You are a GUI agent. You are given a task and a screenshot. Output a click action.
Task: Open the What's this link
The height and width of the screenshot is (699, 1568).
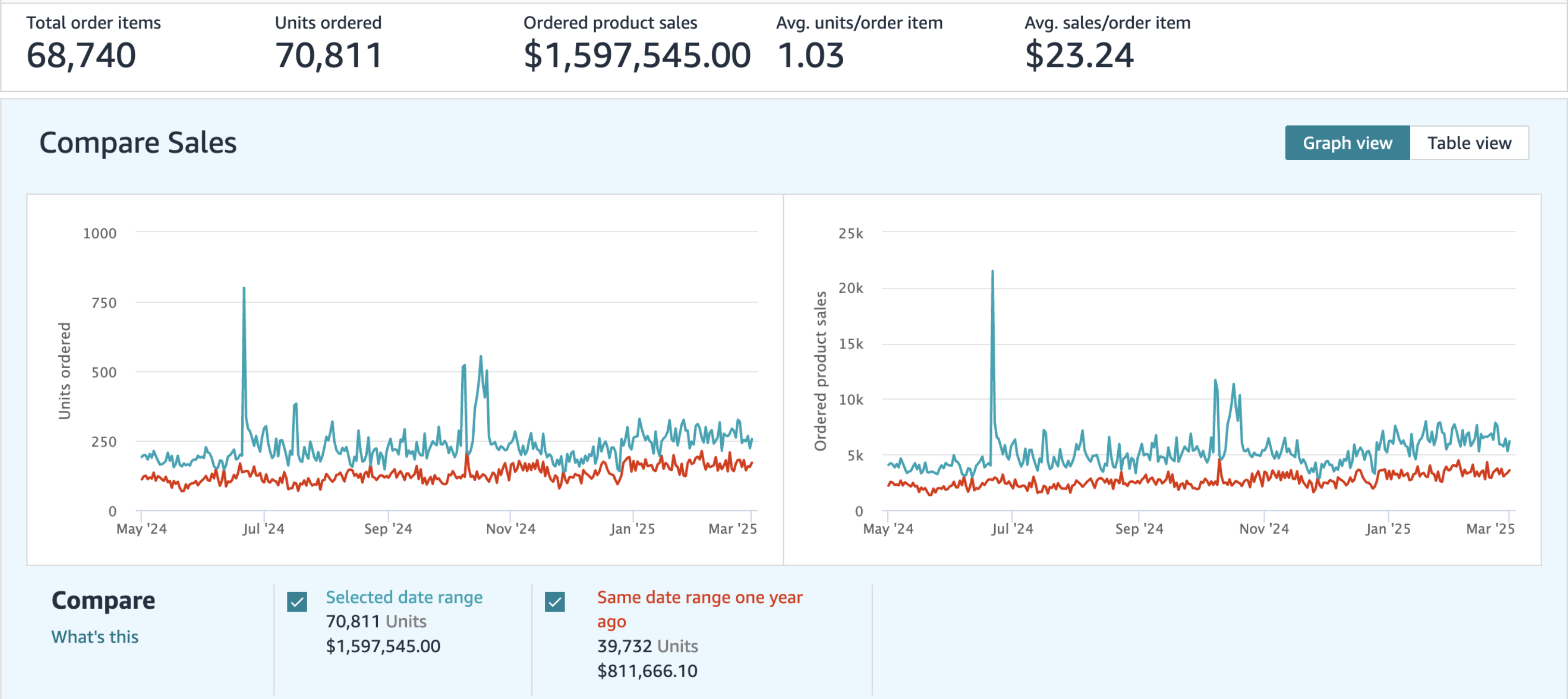pos(95,636)
